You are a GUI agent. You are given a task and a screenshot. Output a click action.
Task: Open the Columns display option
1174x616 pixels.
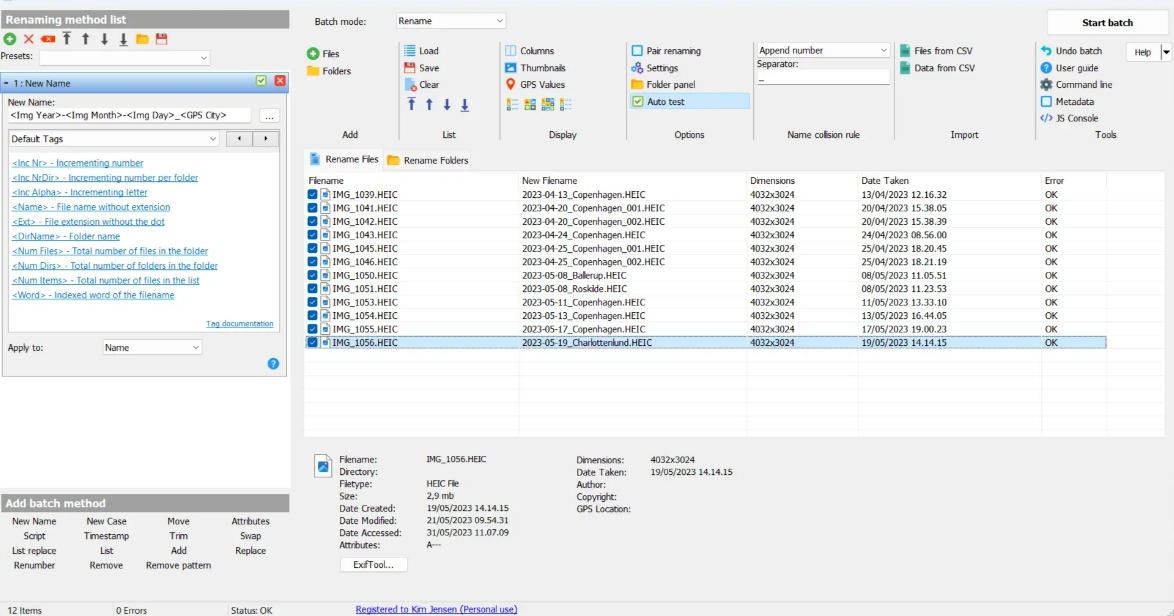pos(529,51)
